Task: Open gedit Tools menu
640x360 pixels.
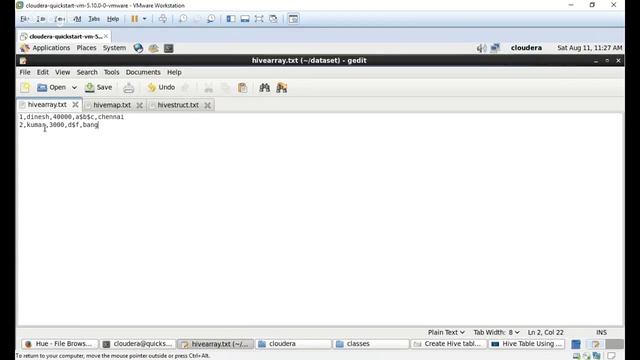Action: [111, 72]
